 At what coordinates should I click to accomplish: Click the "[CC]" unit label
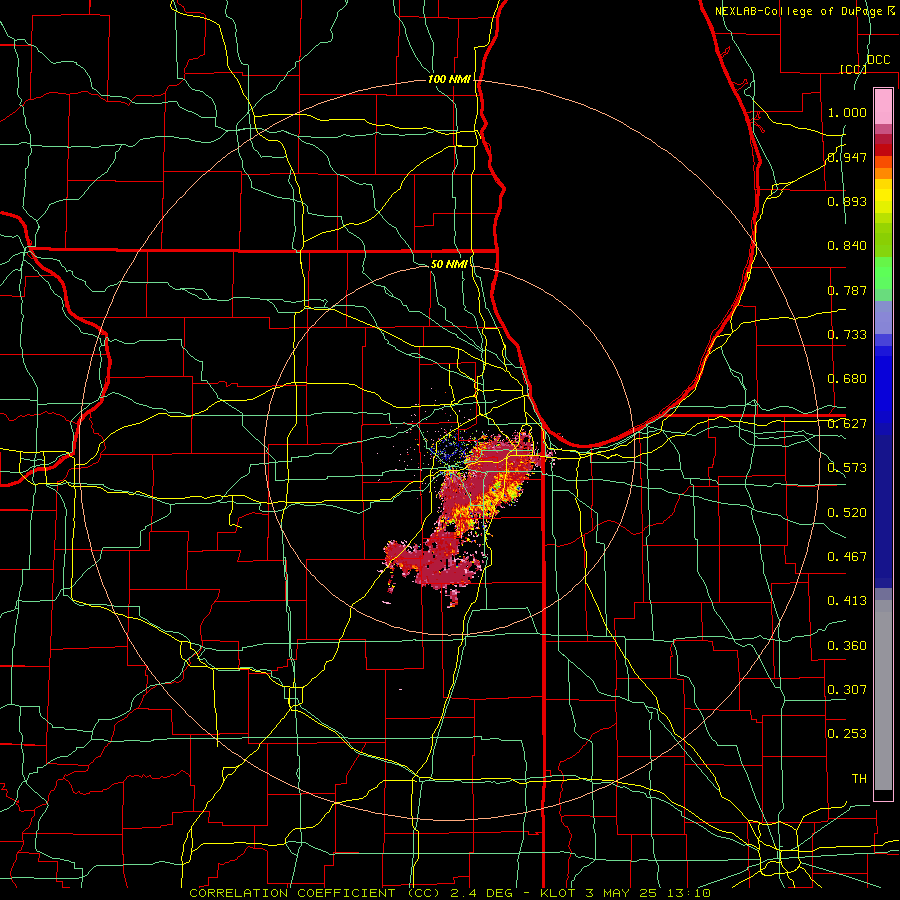pos(852,69)
